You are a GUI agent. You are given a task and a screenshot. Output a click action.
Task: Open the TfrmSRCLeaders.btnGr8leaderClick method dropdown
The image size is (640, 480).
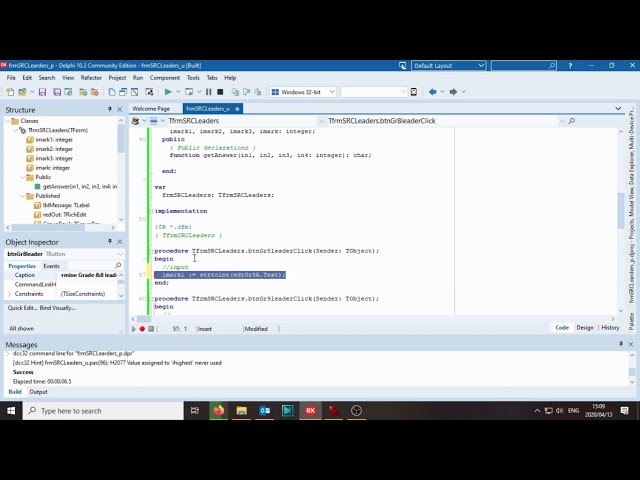(562, 121)
